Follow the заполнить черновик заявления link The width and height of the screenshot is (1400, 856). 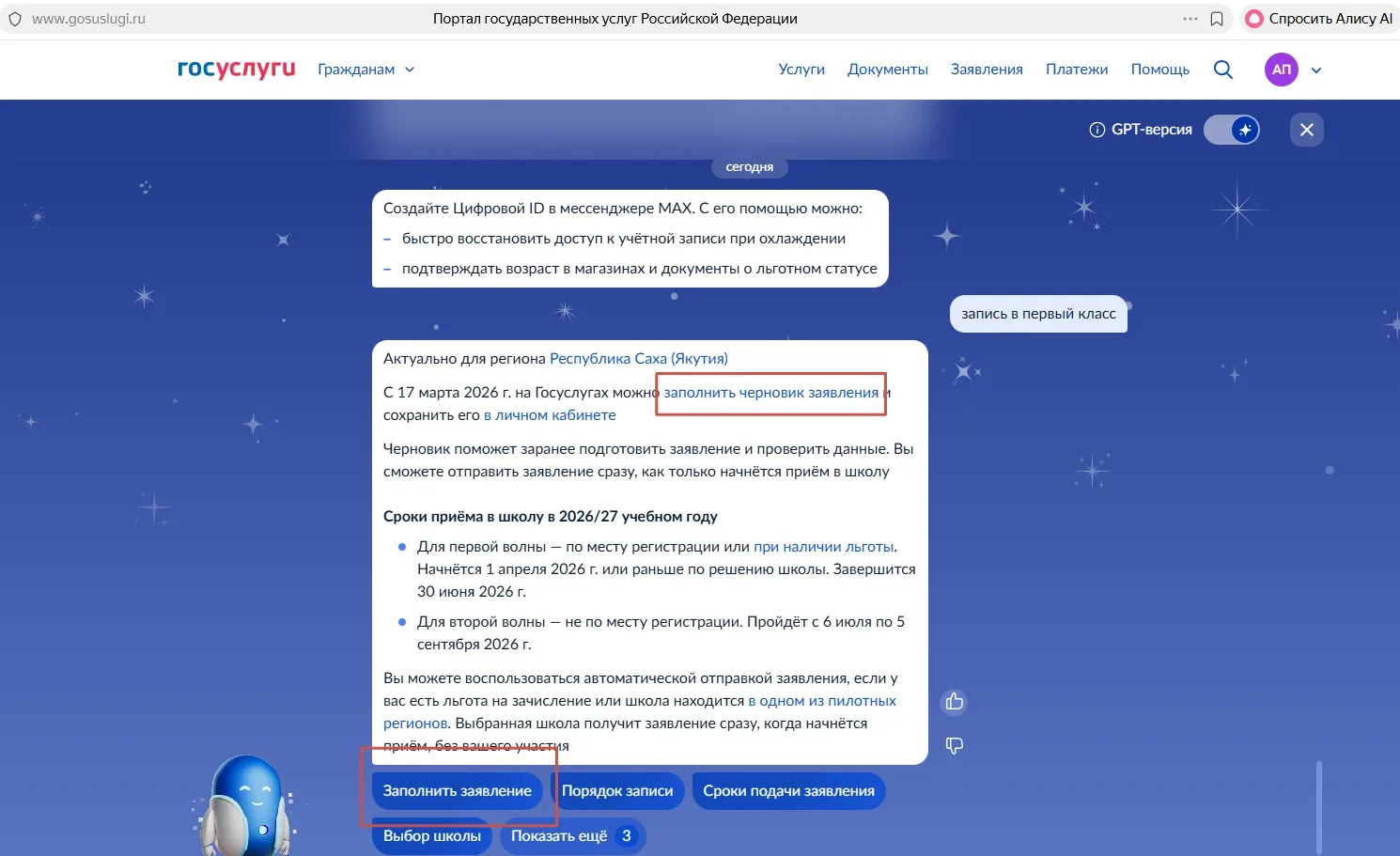tap(771, 393)
